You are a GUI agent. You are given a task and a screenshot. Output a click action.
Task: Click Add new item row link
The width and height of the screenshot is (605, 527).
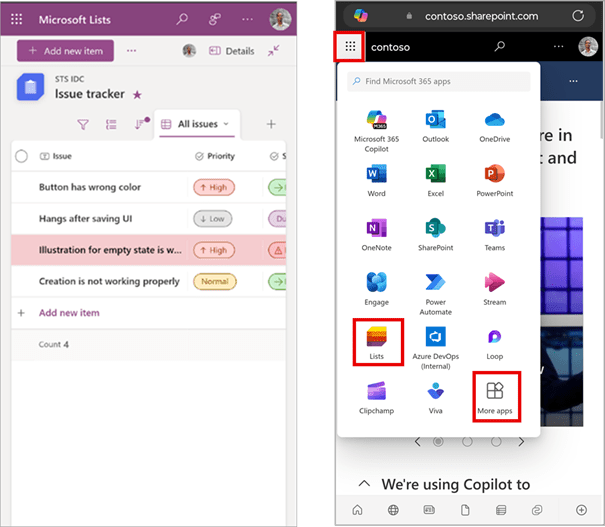click(x=68, y=313)
